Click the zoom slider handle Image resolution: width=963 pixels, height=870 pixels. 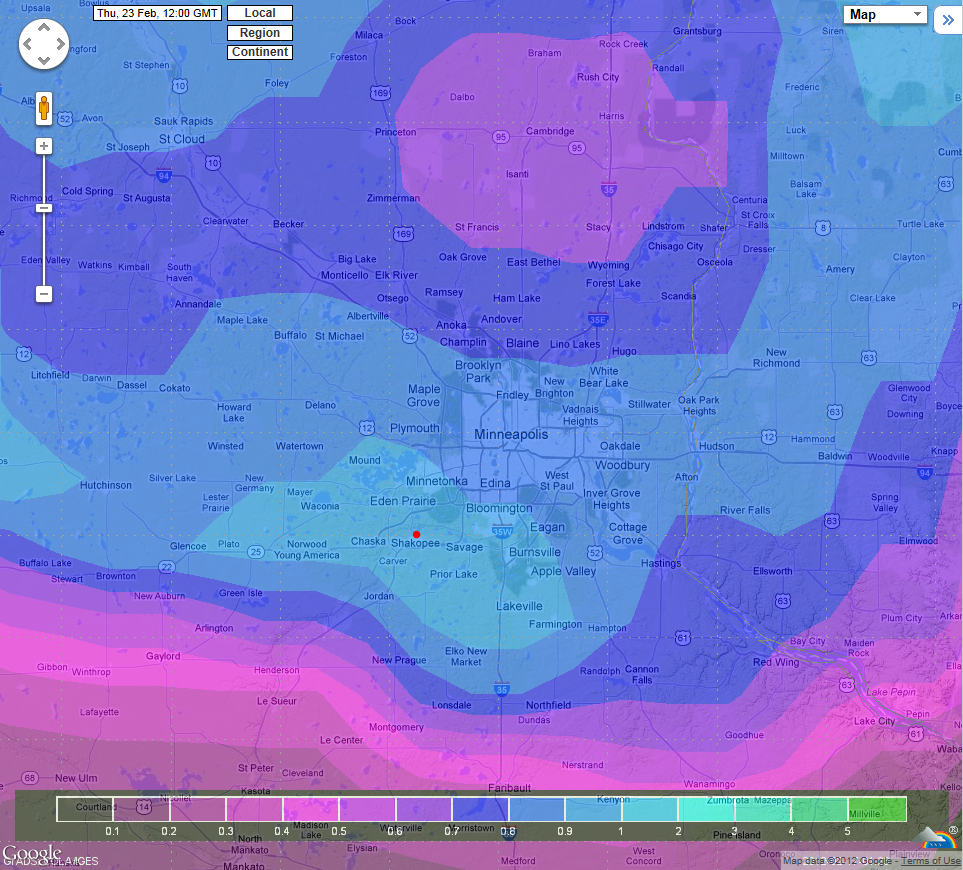point(44,207)
